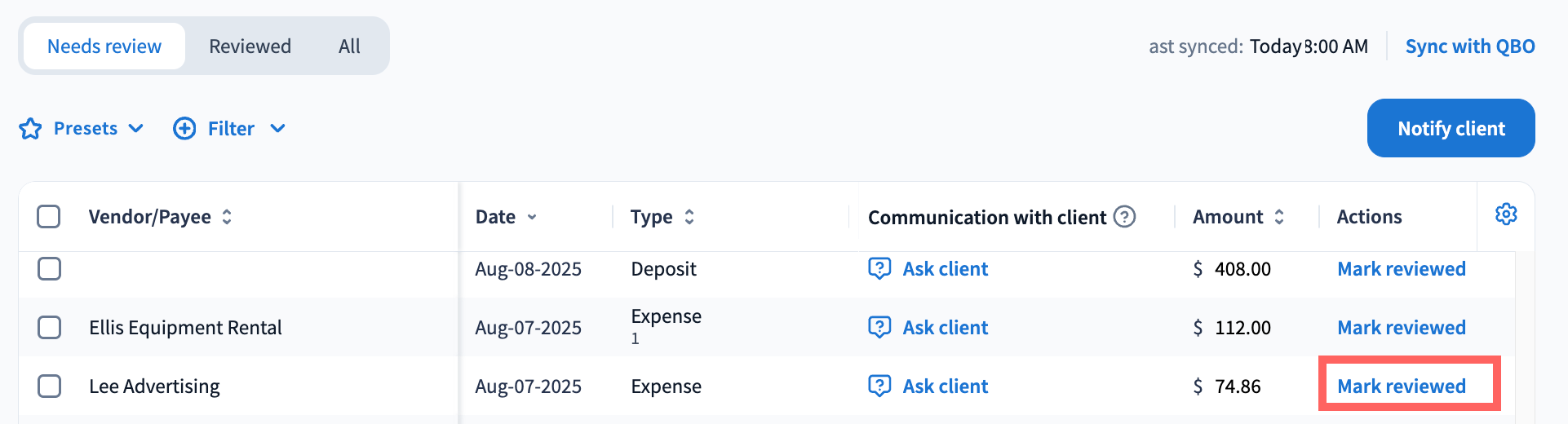Sort the table by Amount column
This screenshot has height=424, width=1568.
tap(1278, 217)
